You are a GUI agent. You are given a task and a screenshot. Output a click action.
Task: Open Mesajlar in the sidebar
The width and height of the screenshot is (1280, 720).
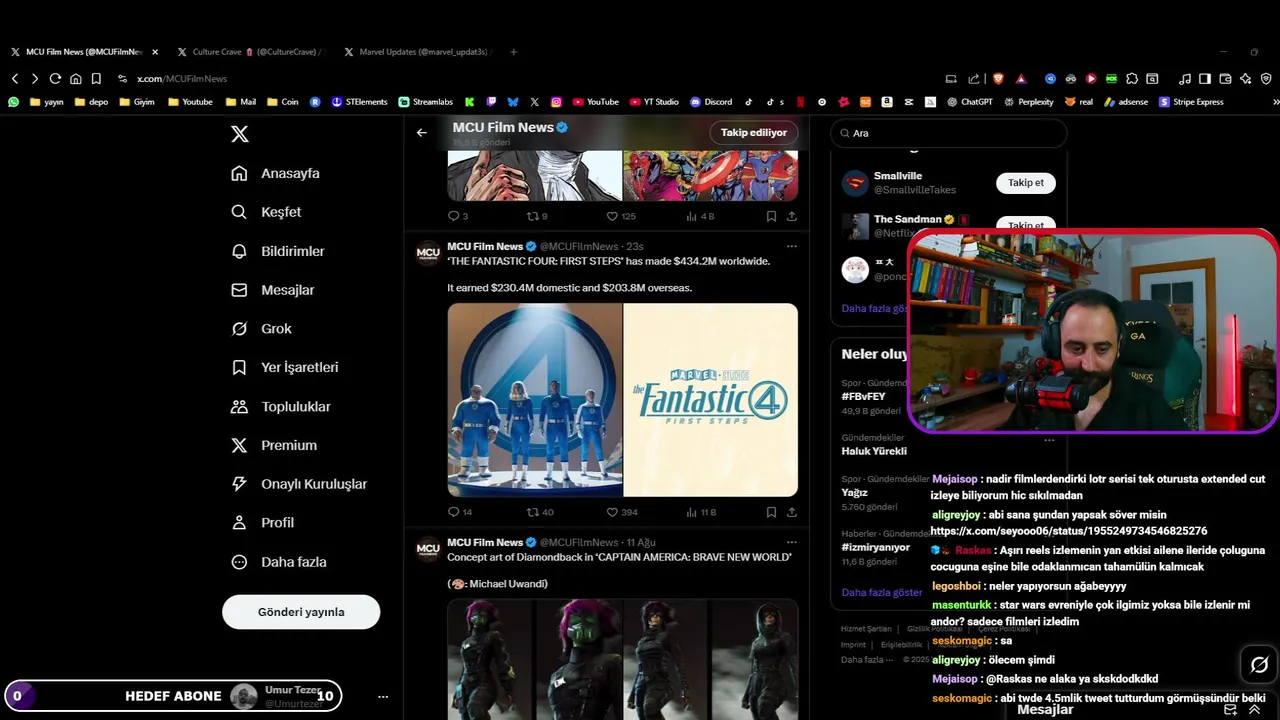(x=272, y=290)
